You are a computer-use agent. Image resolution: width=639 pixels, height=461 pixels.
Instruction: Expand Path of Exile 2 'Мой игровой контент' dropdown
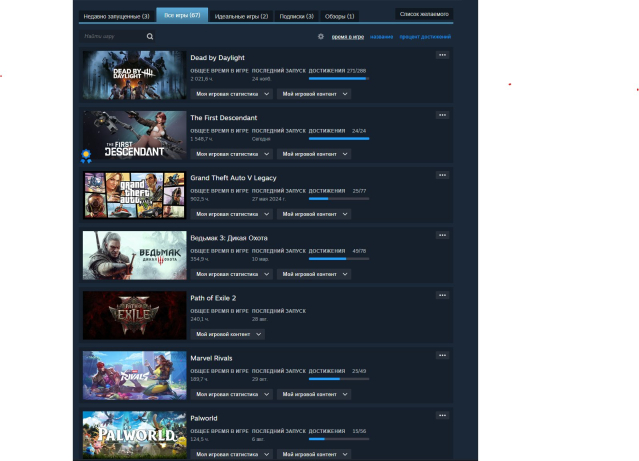point(228,334)
